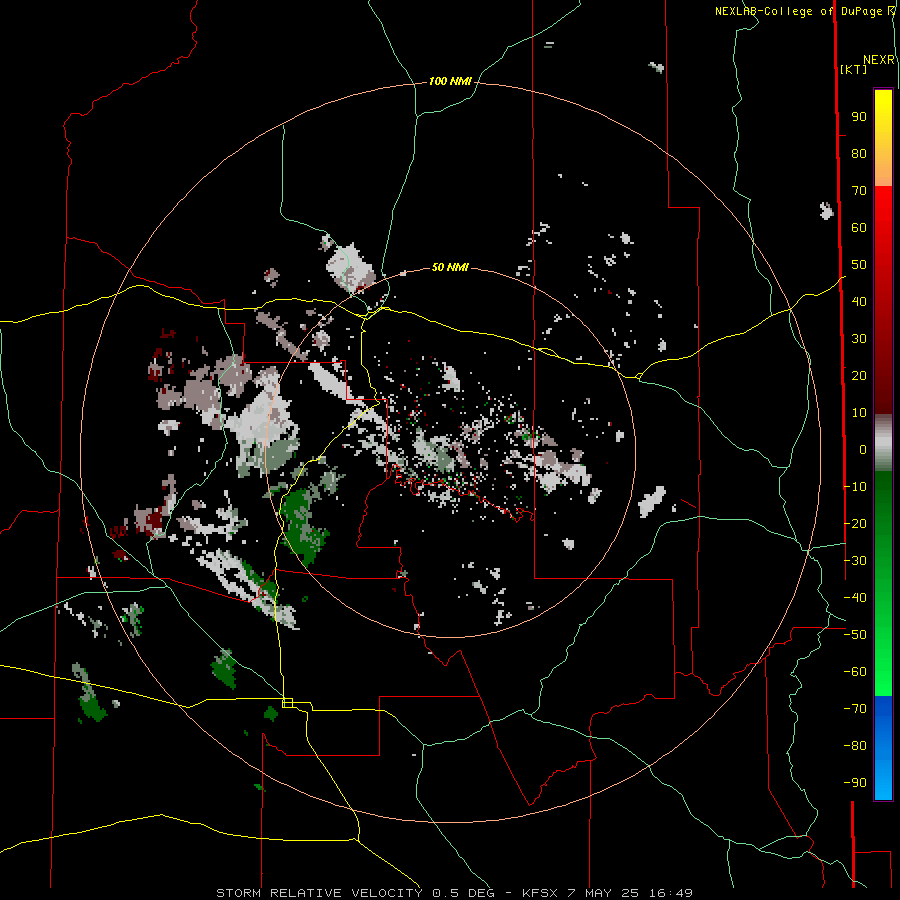The height and width of the screenshot is (900, 900).
Task: Click the blue bottom segment of color scale
Action: coord(883,748)
